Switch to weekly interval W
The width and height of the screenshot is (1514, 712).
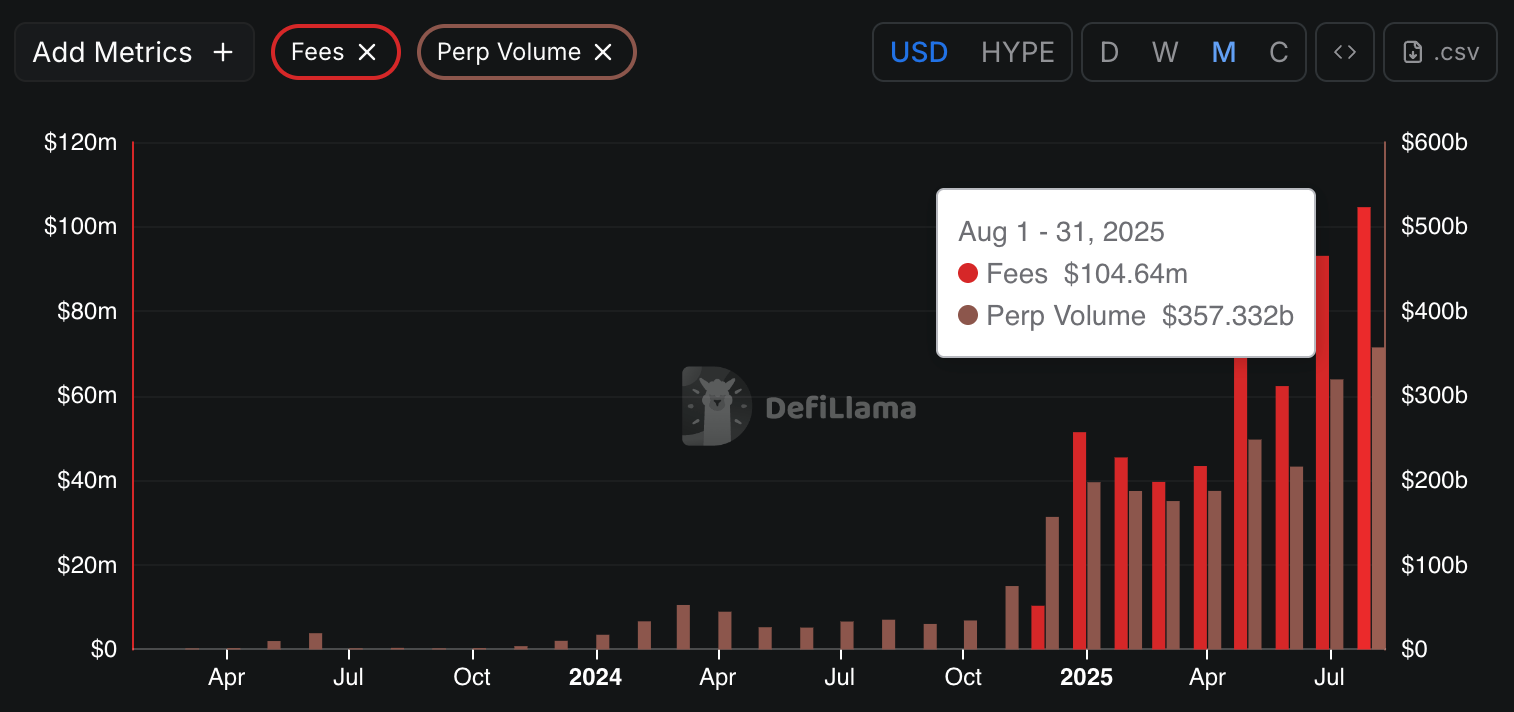point(1164,51)
